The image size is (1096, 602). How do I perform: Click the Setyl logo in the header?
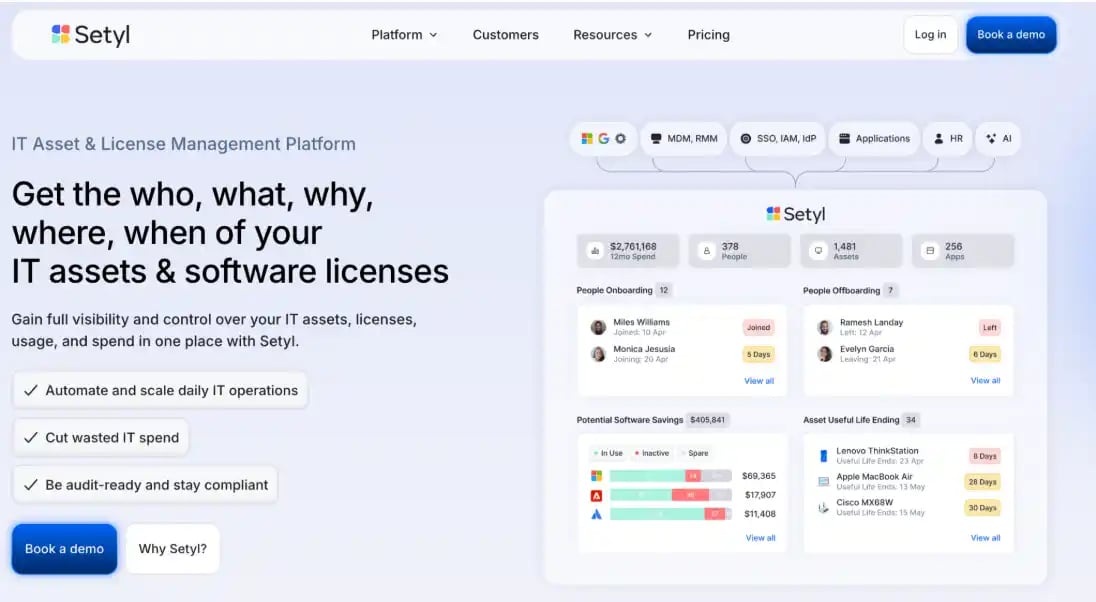pyautogui.click(x=91, y=34)
